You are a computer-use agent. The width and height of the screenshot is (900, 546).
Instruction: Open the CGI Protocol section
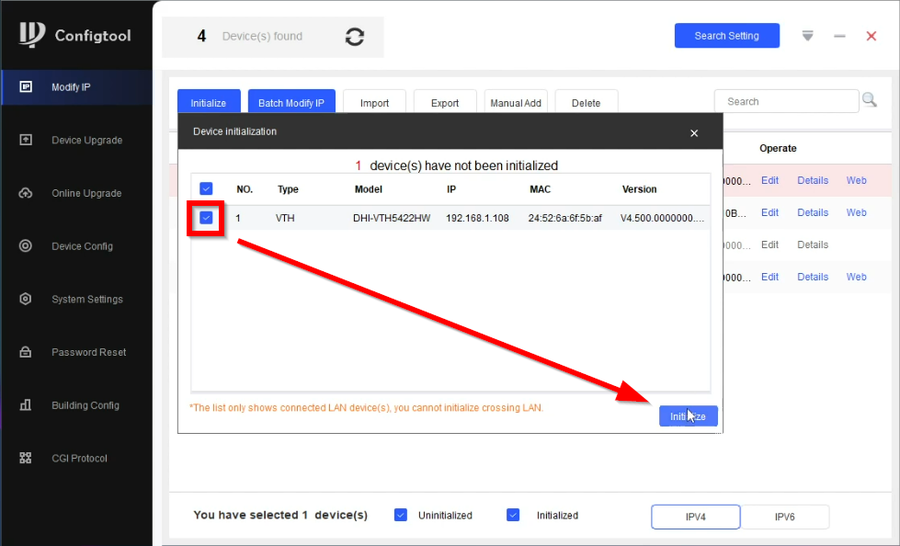click(77, 458)
